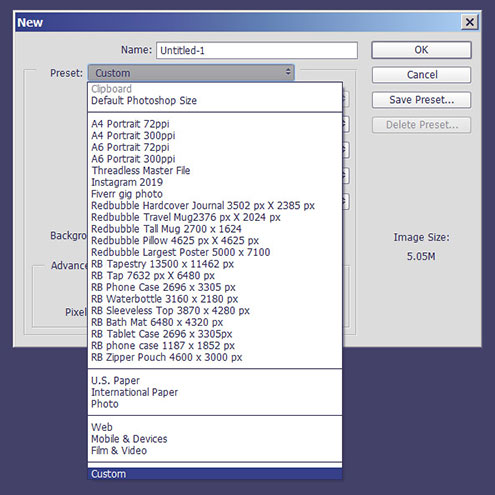Select Redbubble Travel Mug preset
The height and width of the screenshot is (495, 495).
(x=215, y=217)
